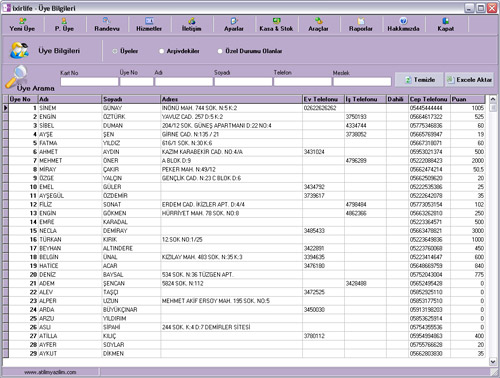Screen dimensions: 500x378
Task: Select the Özel Durumu Olanlar radio button
Action: coord(220,51)
